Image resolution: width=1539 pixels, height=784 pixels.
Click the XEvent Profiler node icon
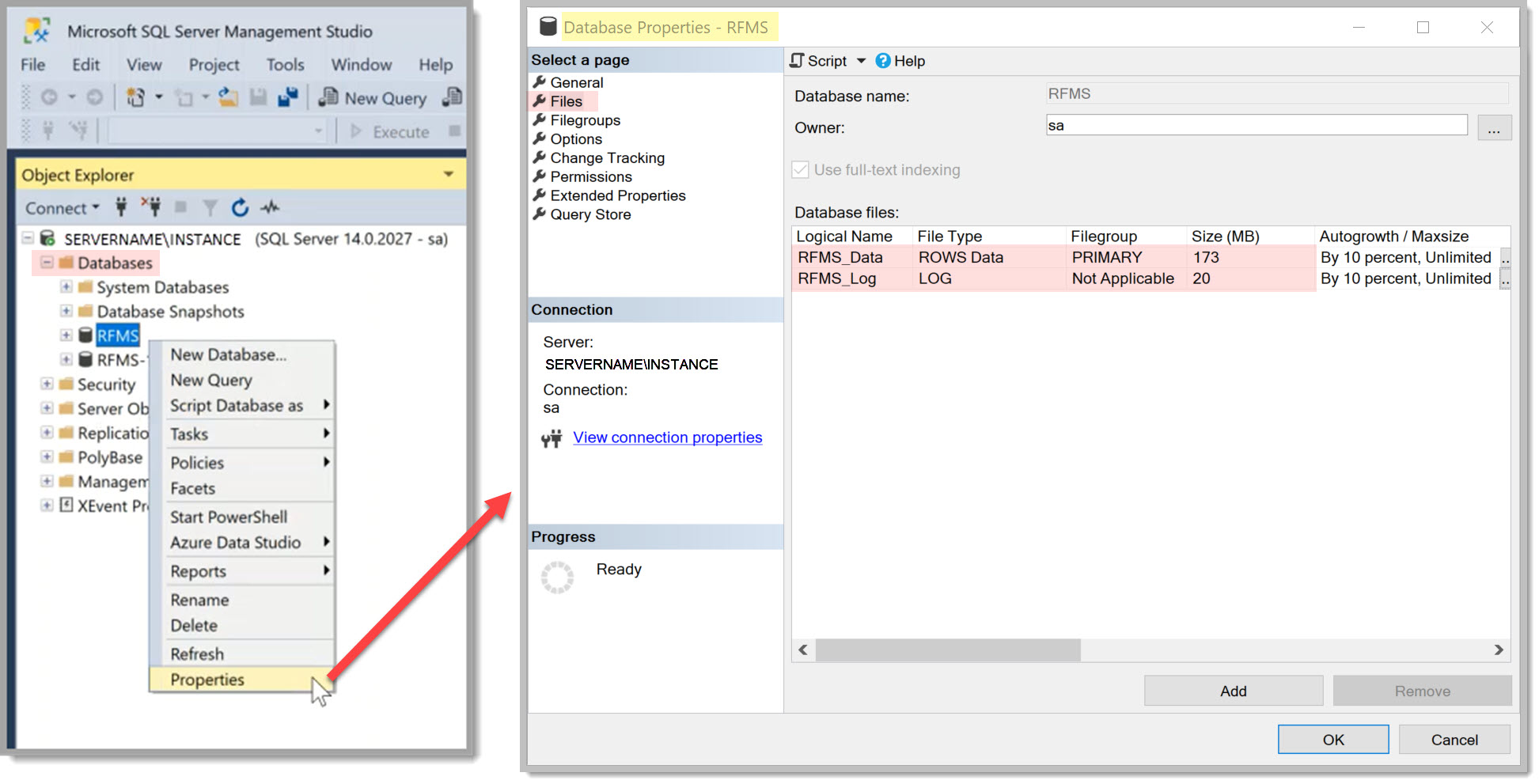click(x=66, y=505)
